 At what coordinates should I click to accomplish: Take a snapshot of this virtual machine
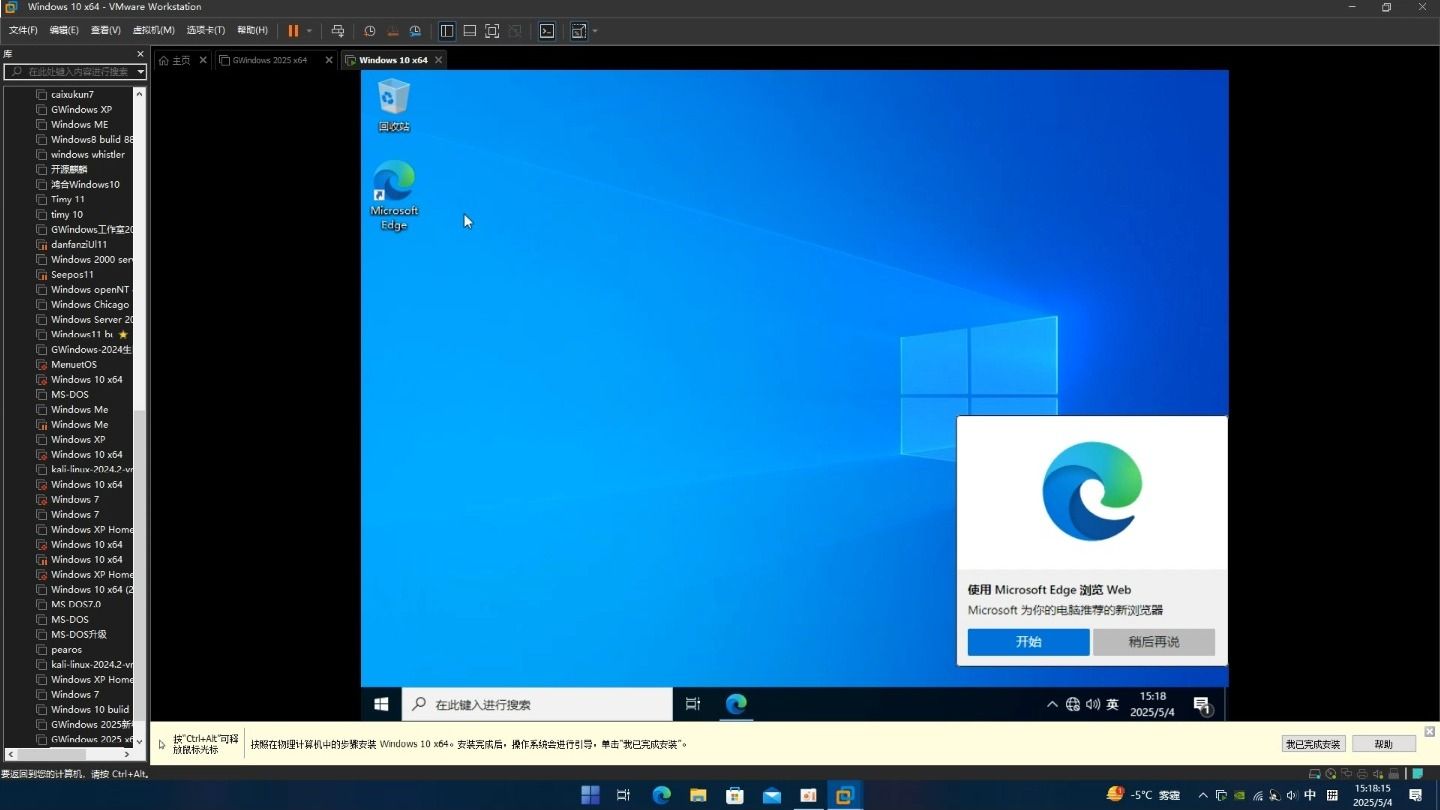point(370,31)
